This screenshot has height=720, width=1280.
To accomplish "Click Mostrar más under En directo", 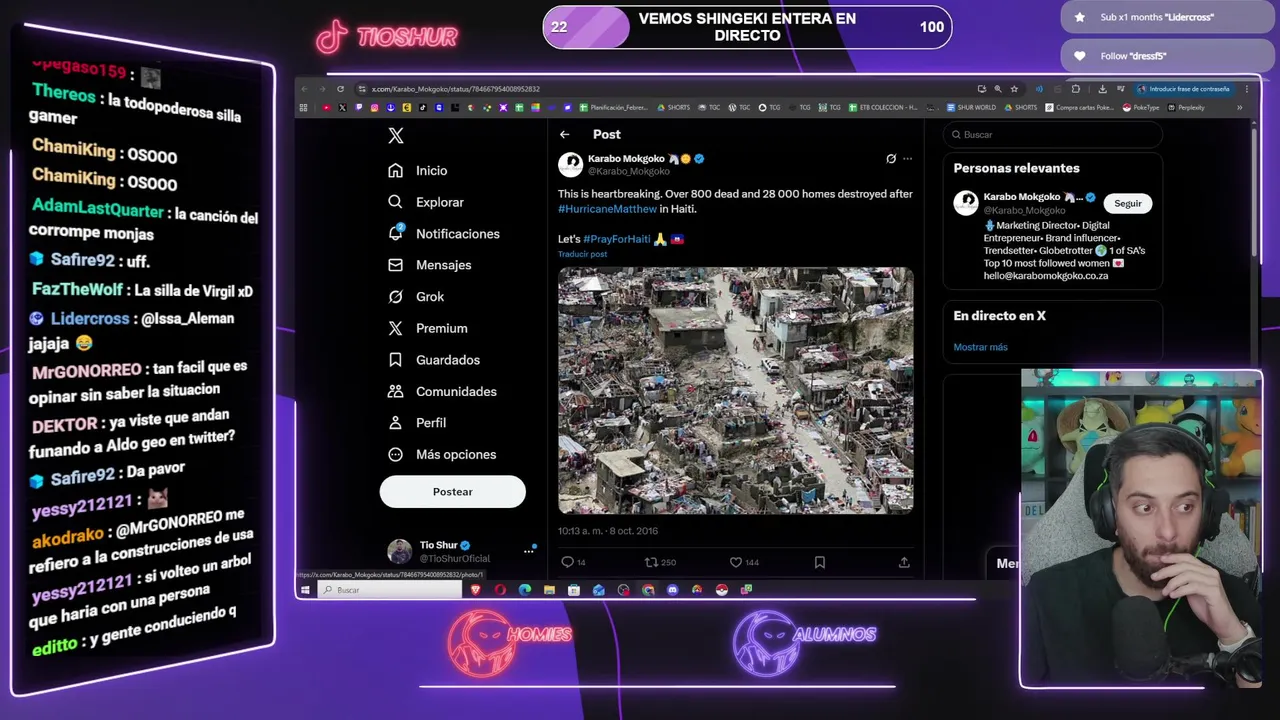I will 980,347.
